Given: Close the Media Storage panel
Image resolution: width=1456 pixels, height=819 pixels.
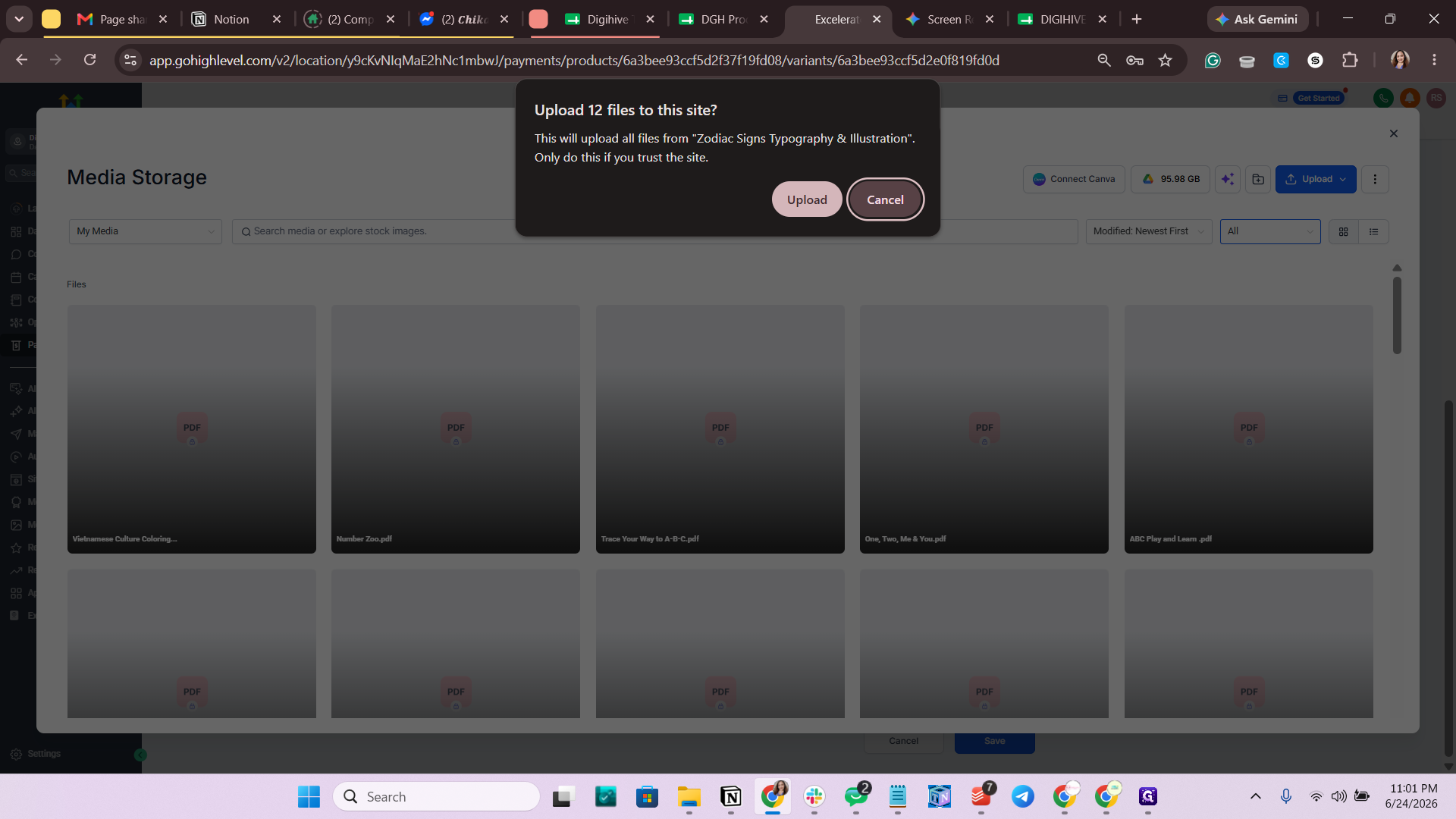Looking at the screenshot, I should point(1393,133).
